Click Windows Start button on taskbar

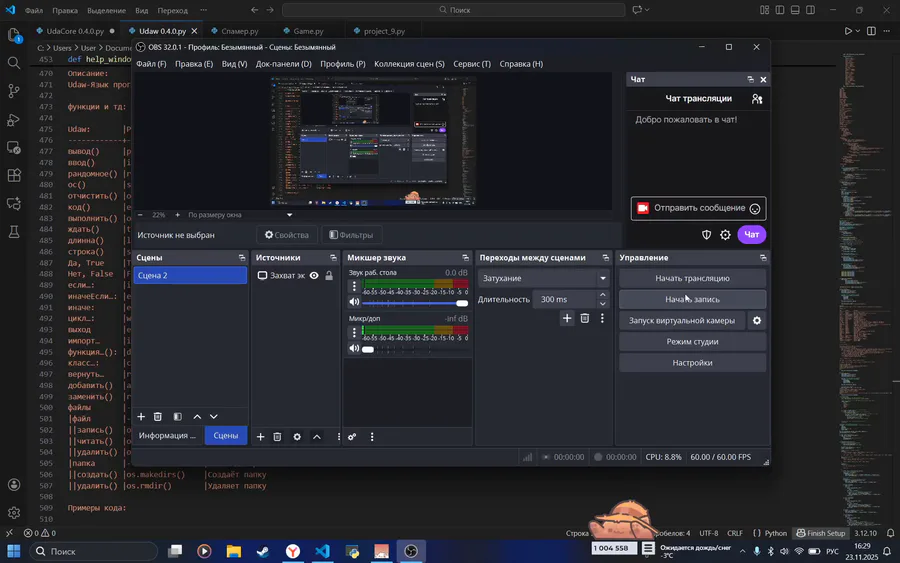click(x=14, y=552)
